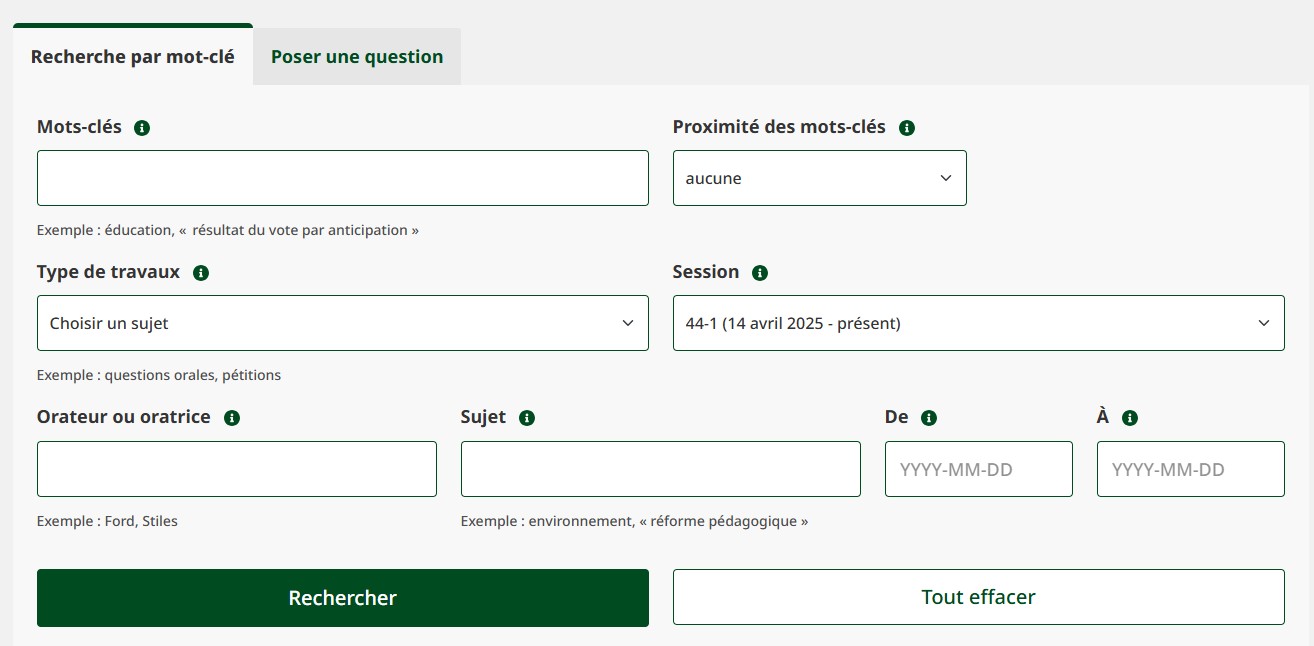The height and width of the screenshot is (646, 1314).
Task: Click the info icon beside À
Action: pyautogui.click(x=1130, y=417)
